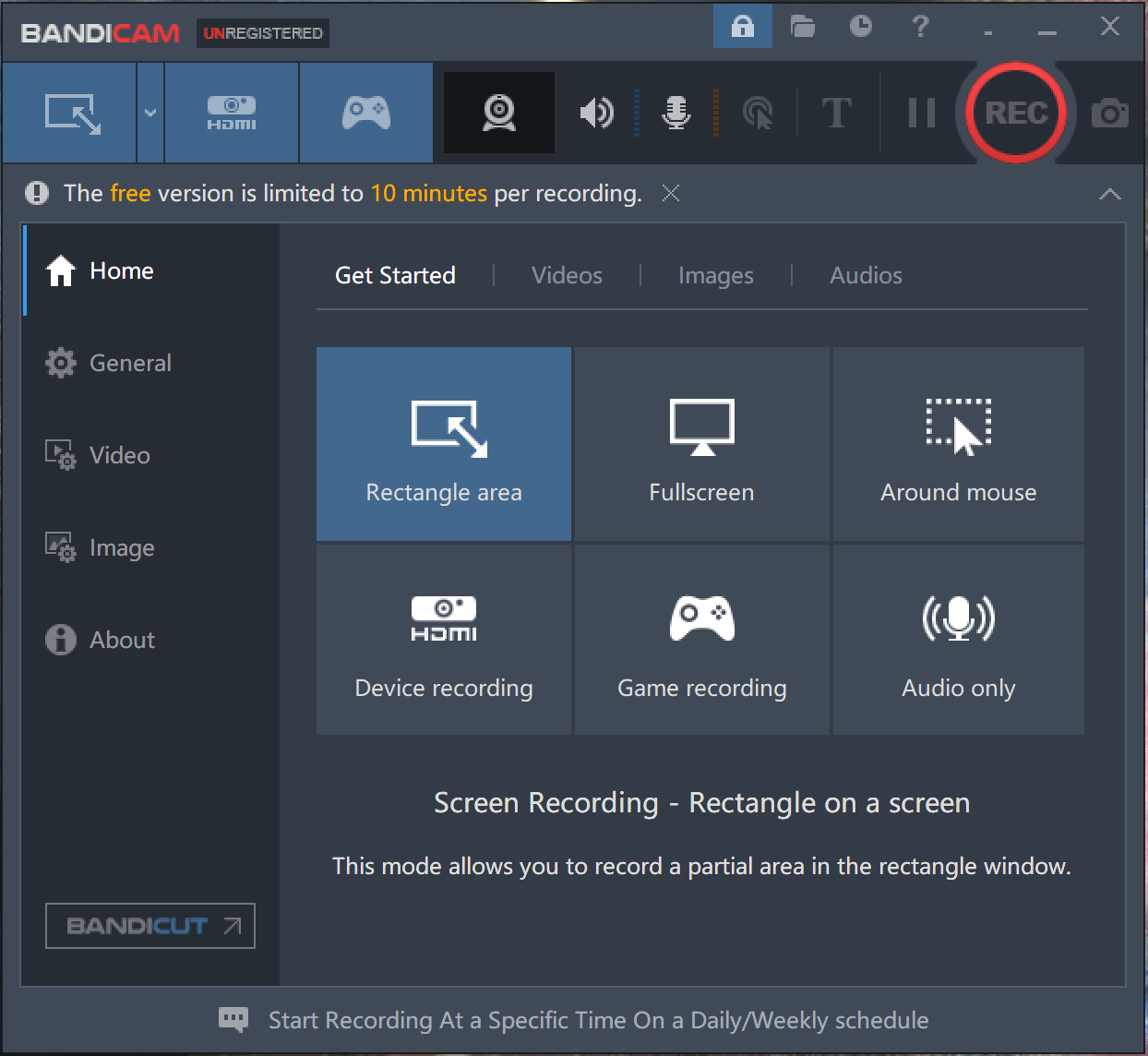Open the screen recording mode dropdown arrow
Image resolution: width=1148 pixels, height=1056 pixels.
[150, 113]
